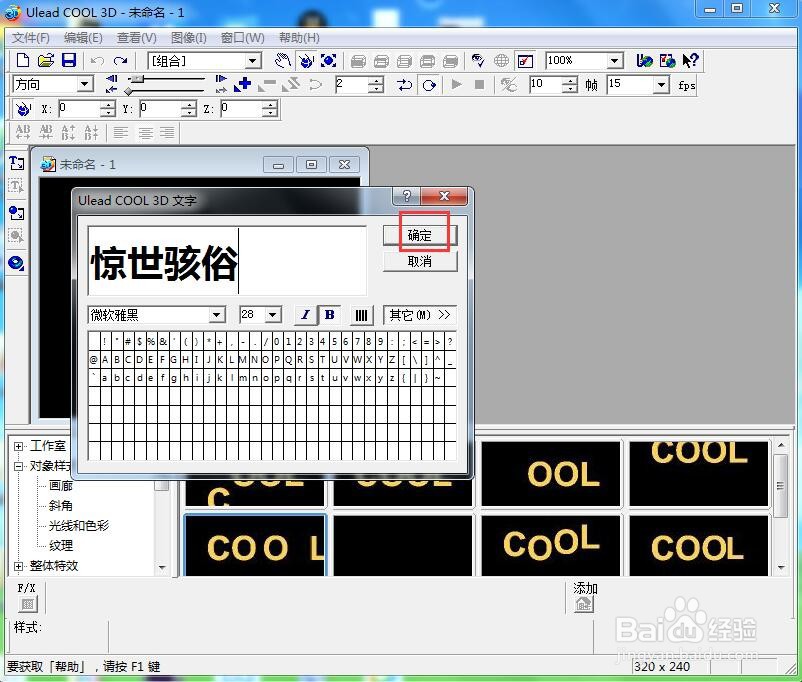This screenshot has width=802, height=682.
Task: Click the Undo arrow icon
Action: click(97, 61)
